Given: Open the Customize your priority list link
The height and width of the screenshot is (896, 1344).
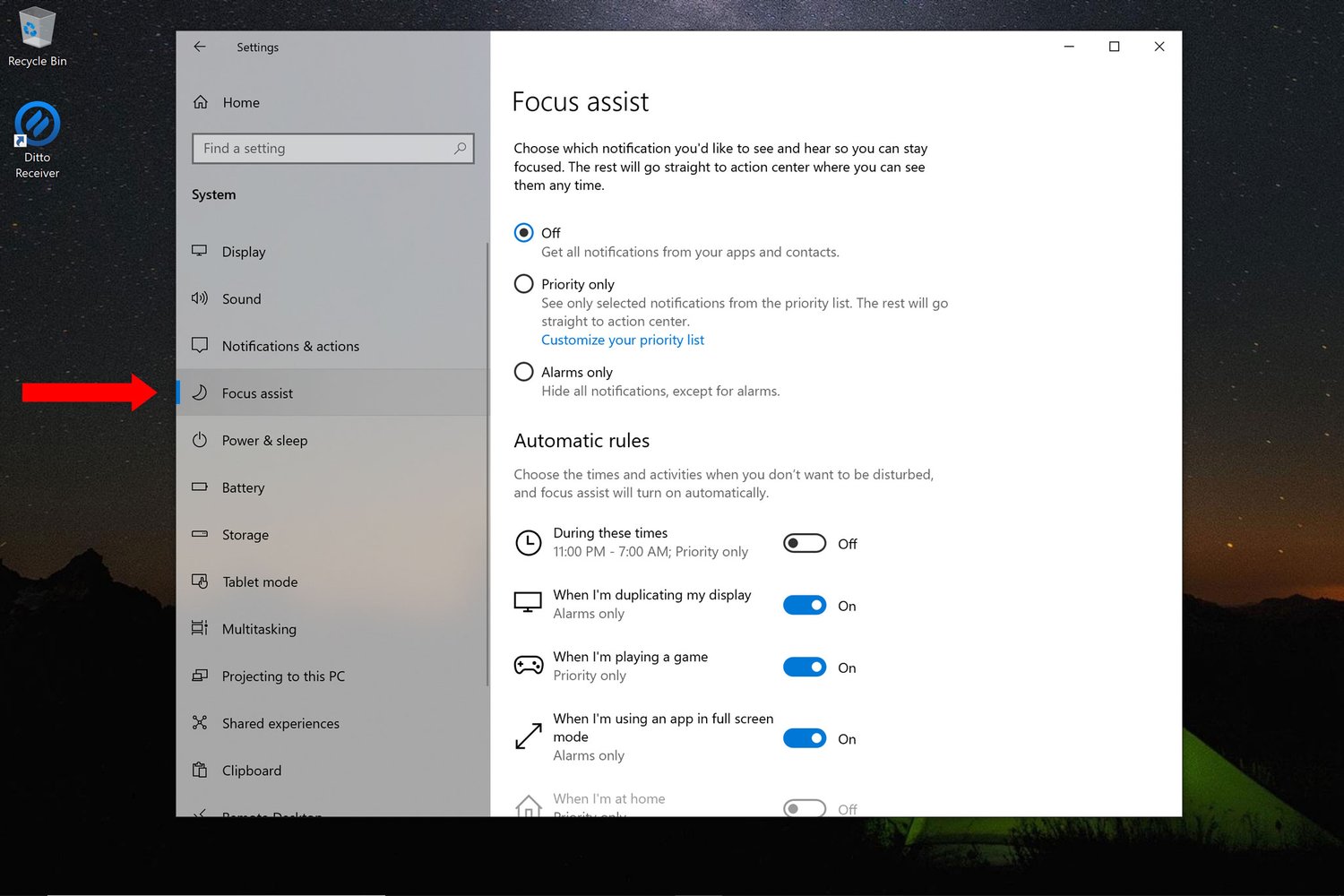Looking at the screenshot, I should [x=622, y=340].
